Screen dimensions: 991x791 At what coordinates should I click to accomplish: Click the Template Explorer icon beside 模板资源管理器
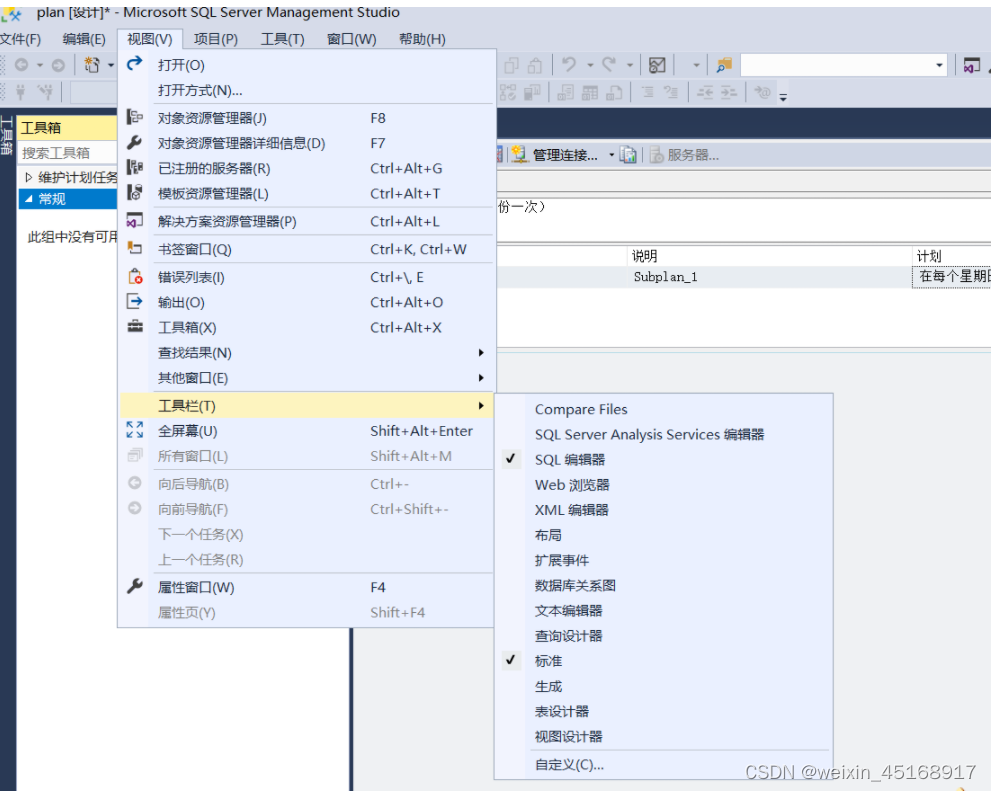[135, 193]
